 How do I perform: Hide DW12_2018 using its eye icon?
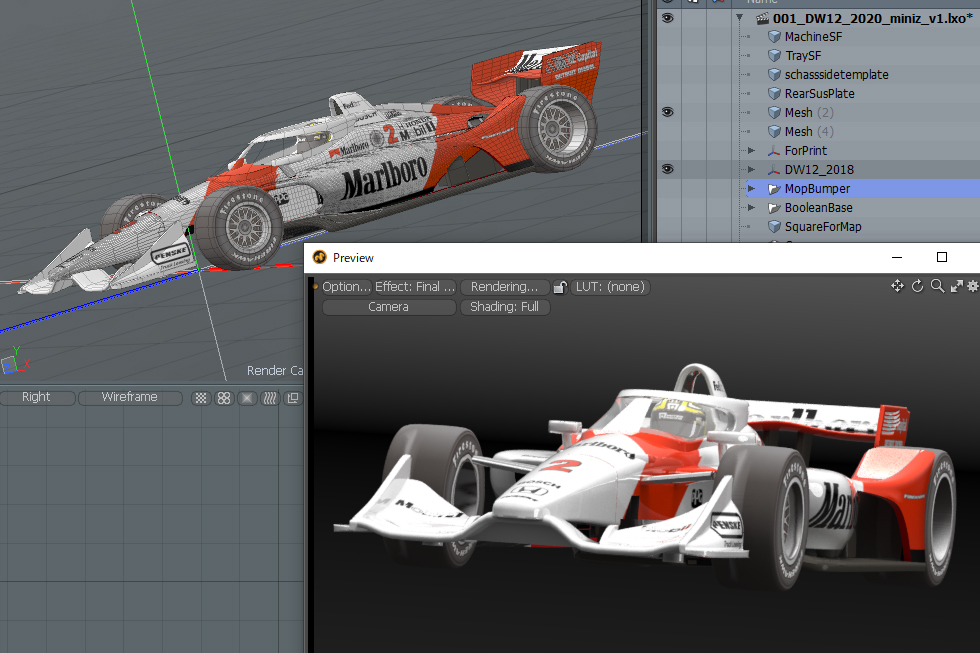(668, 169)
